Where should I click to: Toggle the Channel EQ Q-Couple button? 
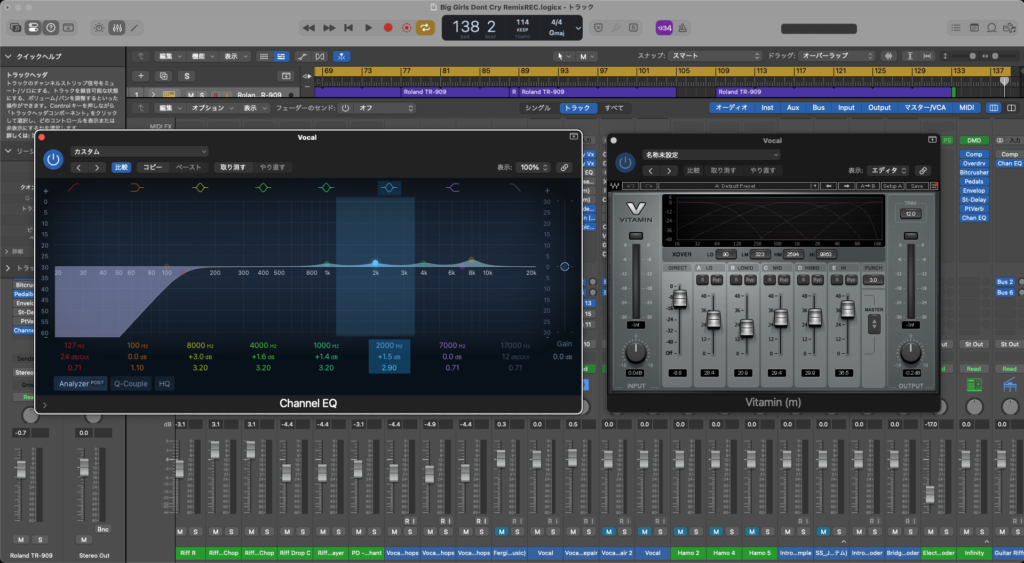tap(131, 383)
